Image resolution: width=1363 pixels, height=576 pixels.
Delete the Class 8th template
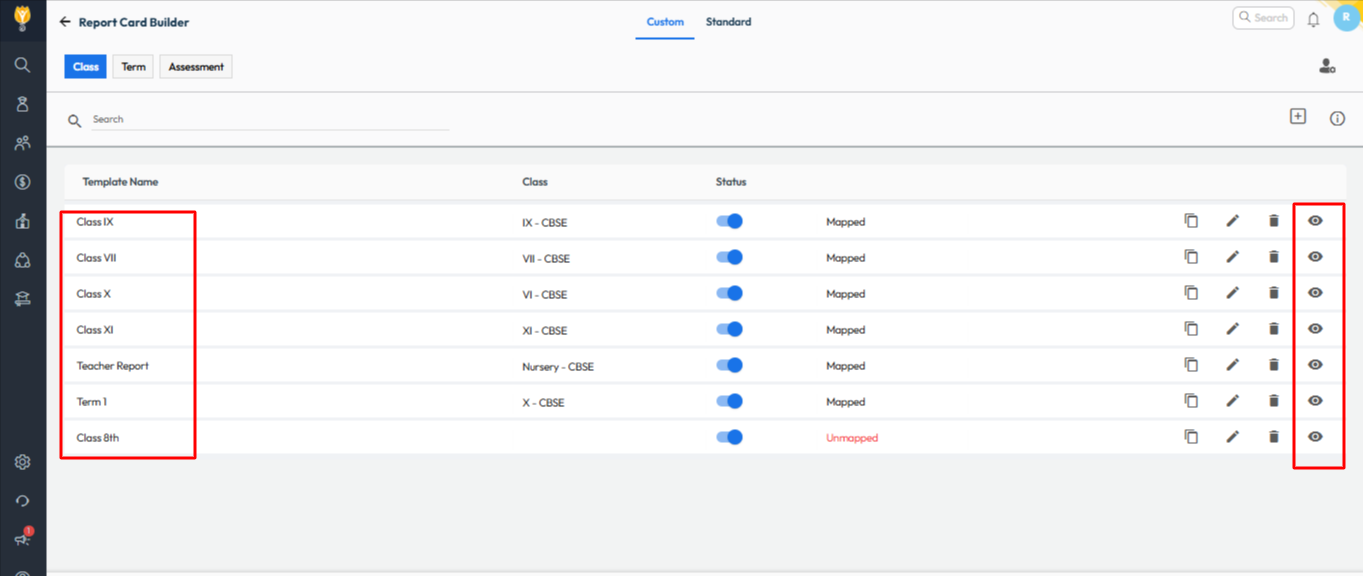point(1273,437)
